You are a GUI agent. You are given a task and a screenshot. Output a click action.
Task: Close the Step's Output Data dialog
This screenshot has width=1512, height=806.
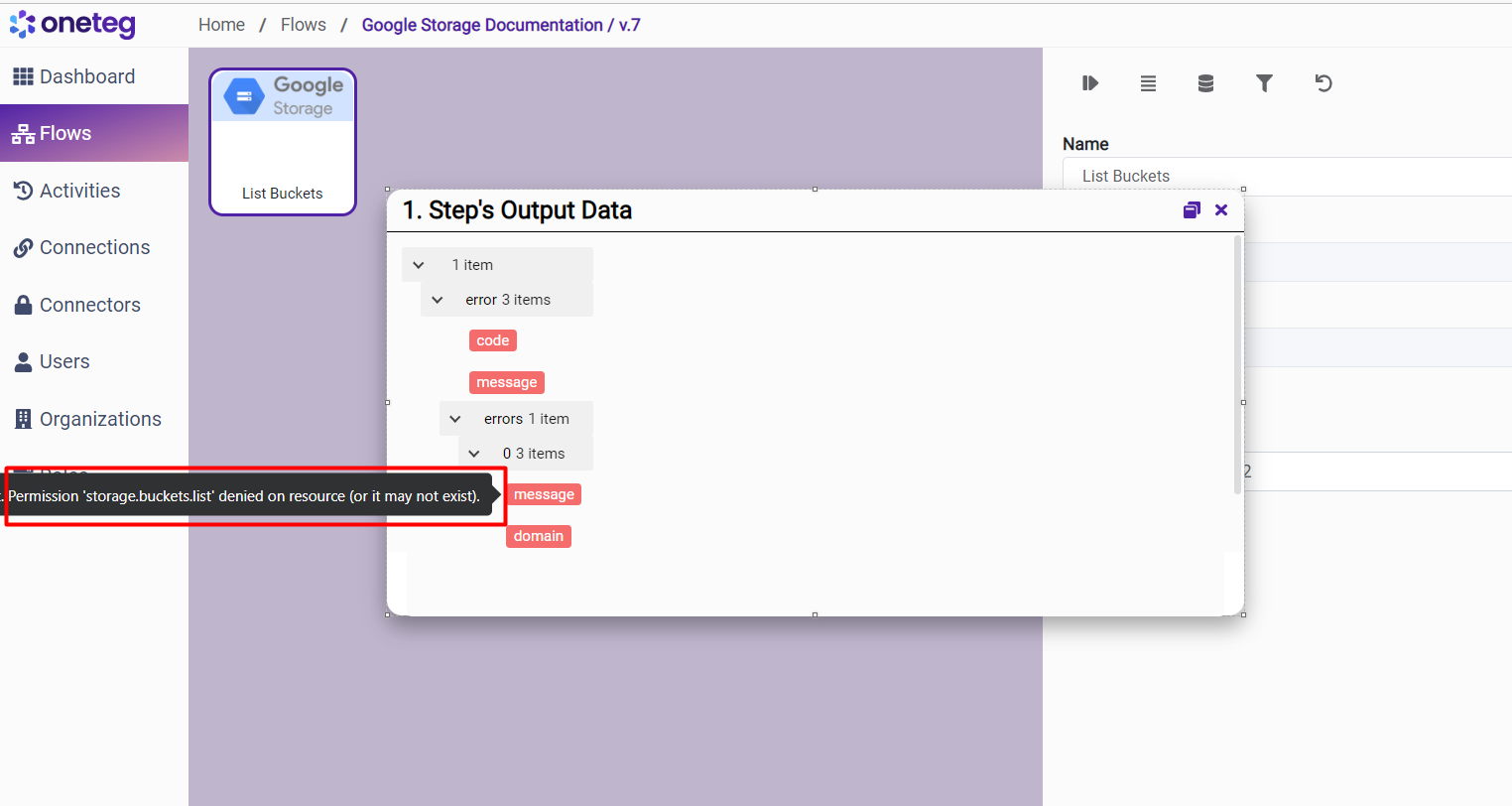click(1221, 209)
